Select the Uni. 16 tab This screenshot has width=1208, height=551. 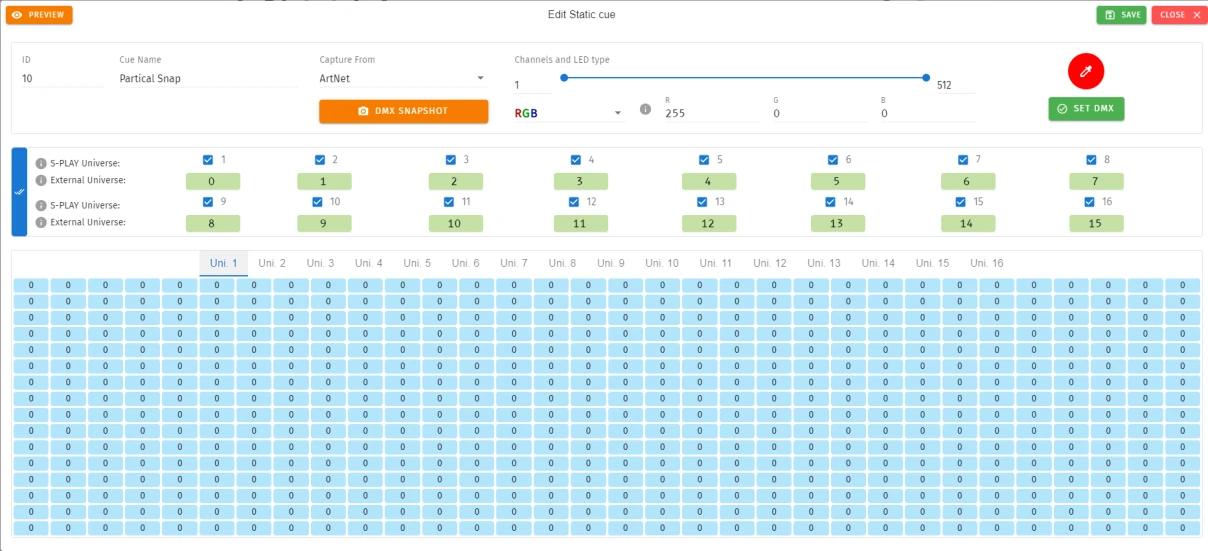click(x=987, y=263)
